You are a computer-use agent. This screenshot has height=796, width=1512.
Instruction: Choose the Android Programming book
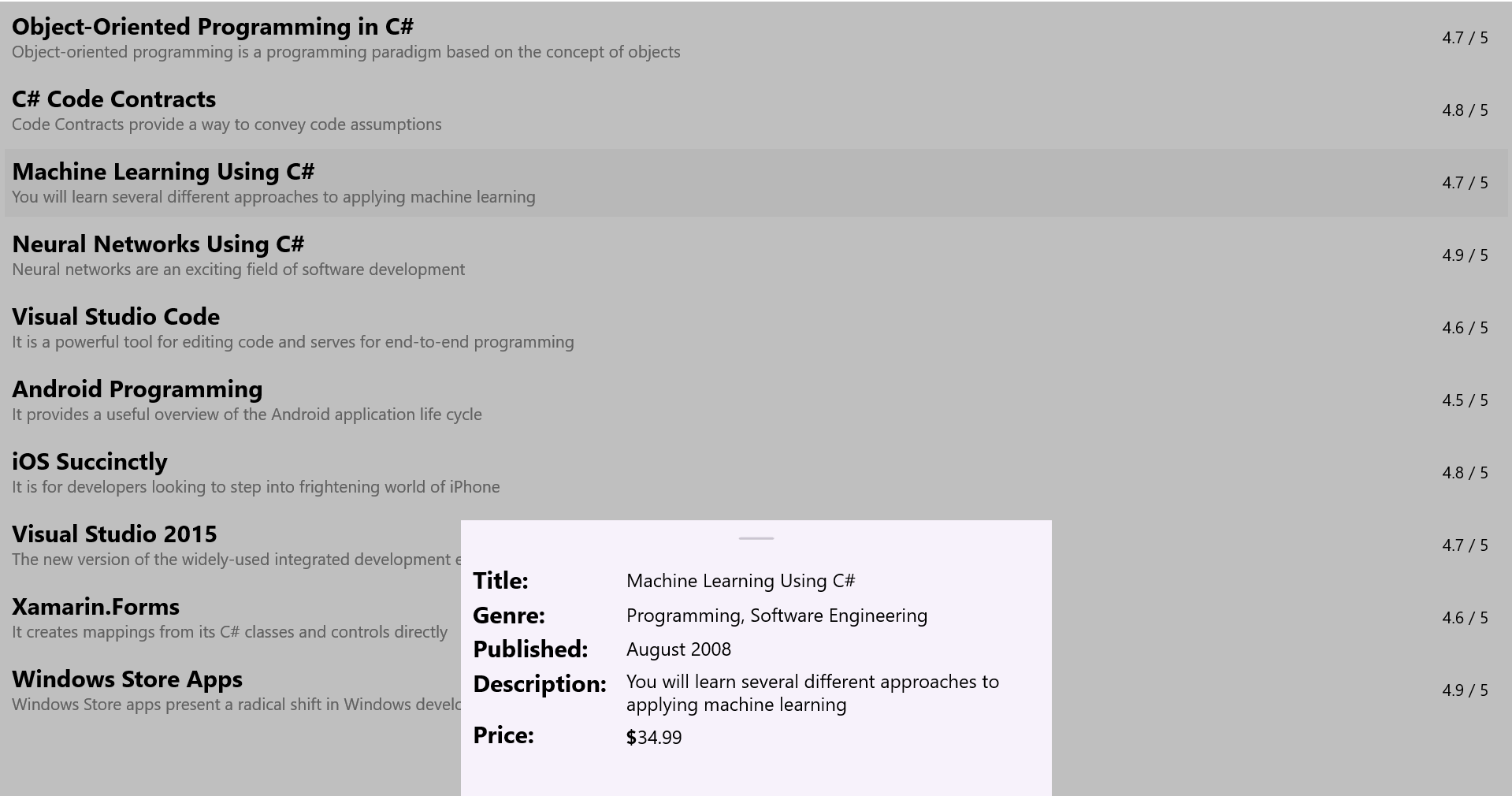pos(137,390)
